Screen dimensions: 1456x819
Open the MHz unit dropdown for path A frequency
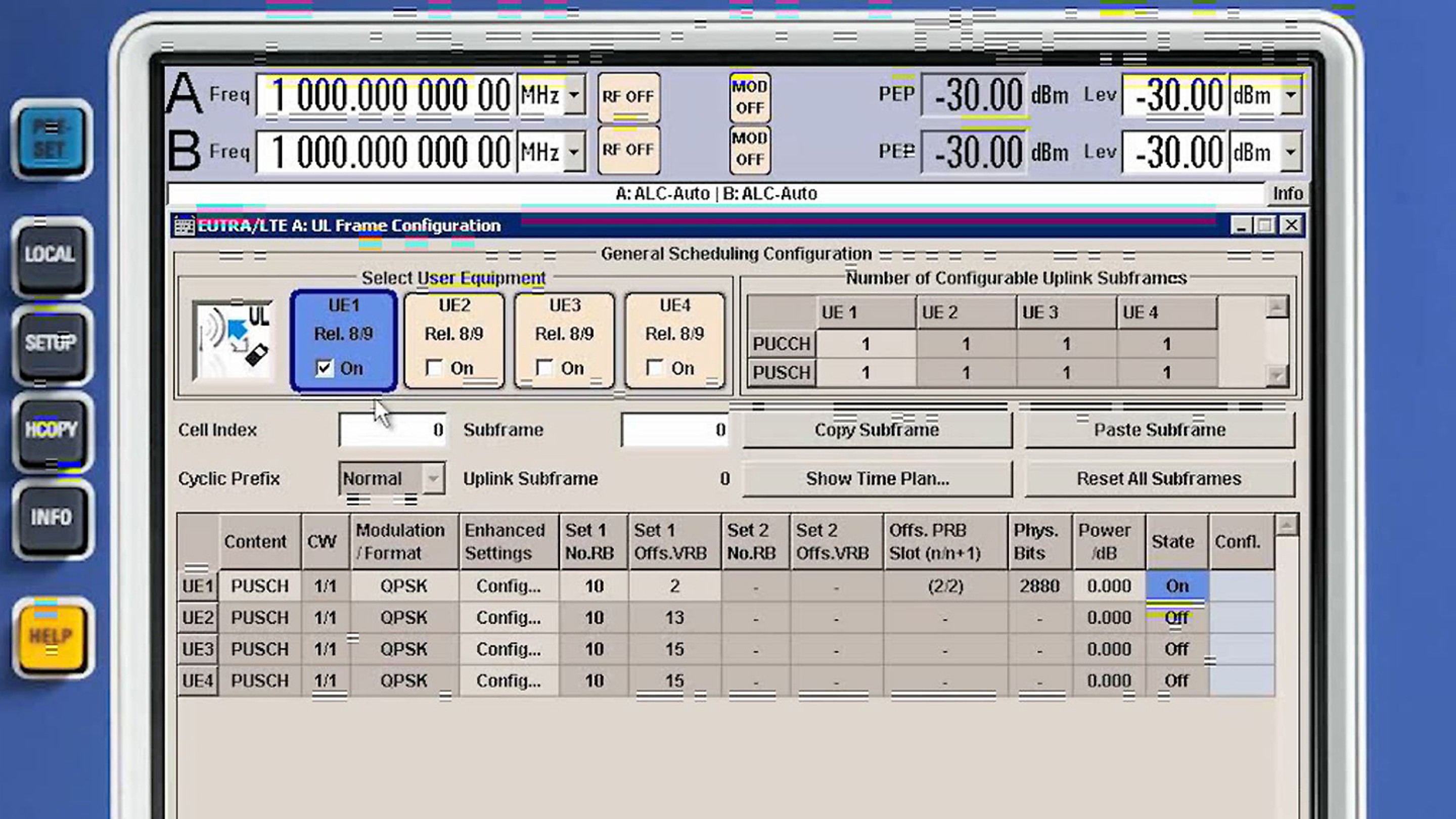pyautogui.click(x=573, y=94)
